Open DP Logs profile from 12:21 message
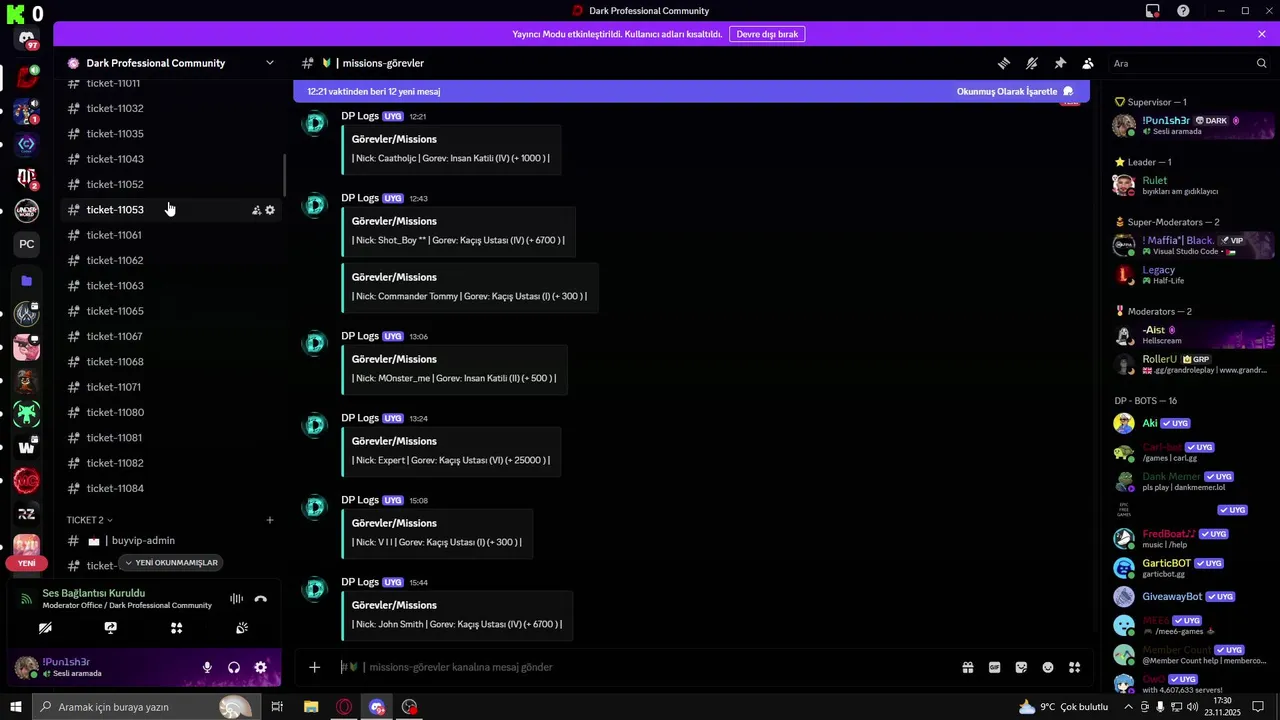Screen dimensions: 1280x720 click(x=359, y=116)
